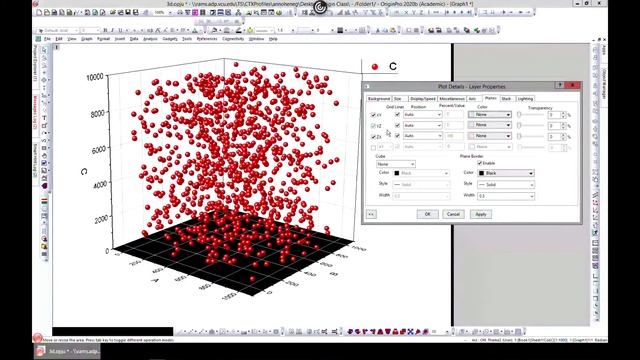
Task: Click the Open file toolbar icon
Action: tap(113, 13)
